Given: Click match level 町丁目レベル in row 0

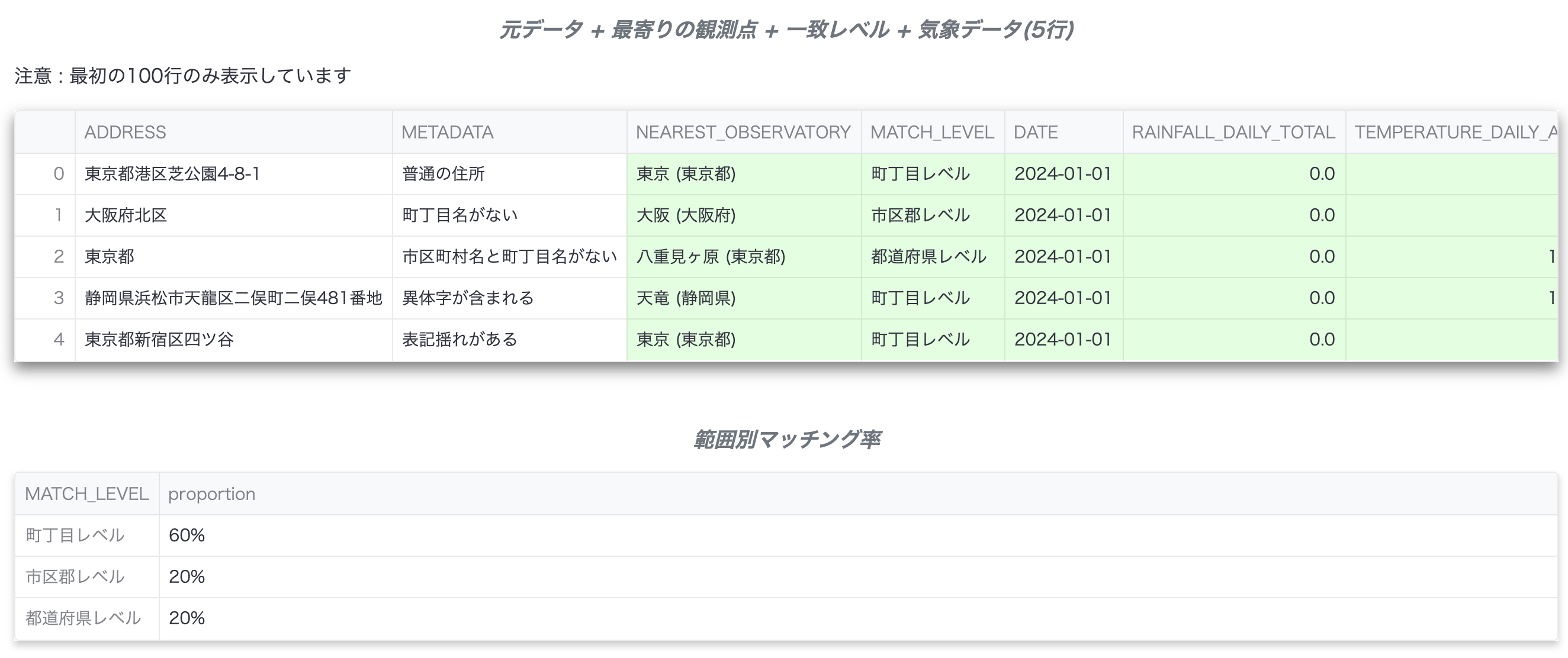Looking at the screenshot, I should pos(933,174).
